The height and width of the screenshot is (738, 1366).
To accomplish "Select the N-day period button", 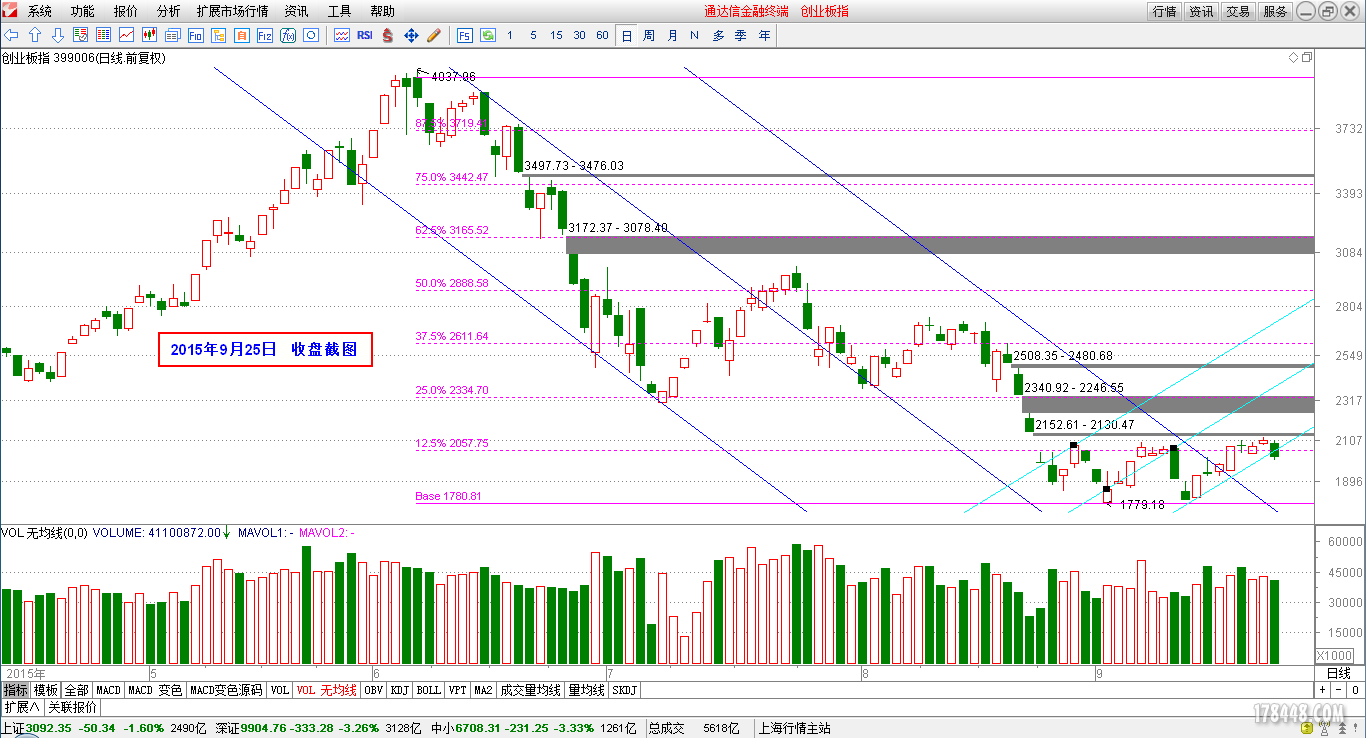I will point(695,35).
